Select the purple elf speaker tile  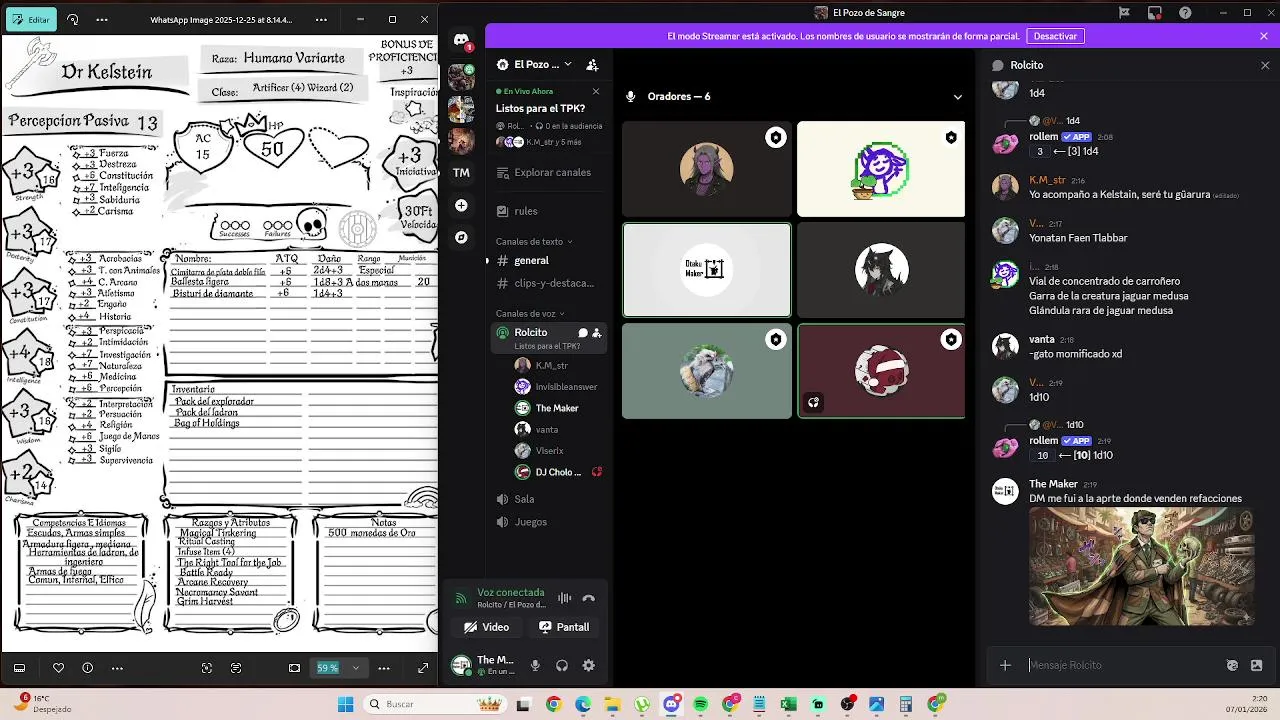pos(706,169)
